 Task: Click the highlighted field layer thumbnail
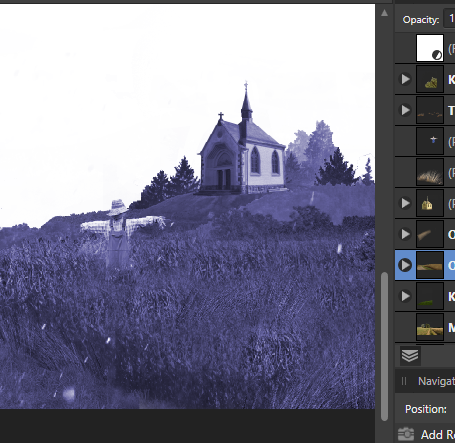[430, 265]
